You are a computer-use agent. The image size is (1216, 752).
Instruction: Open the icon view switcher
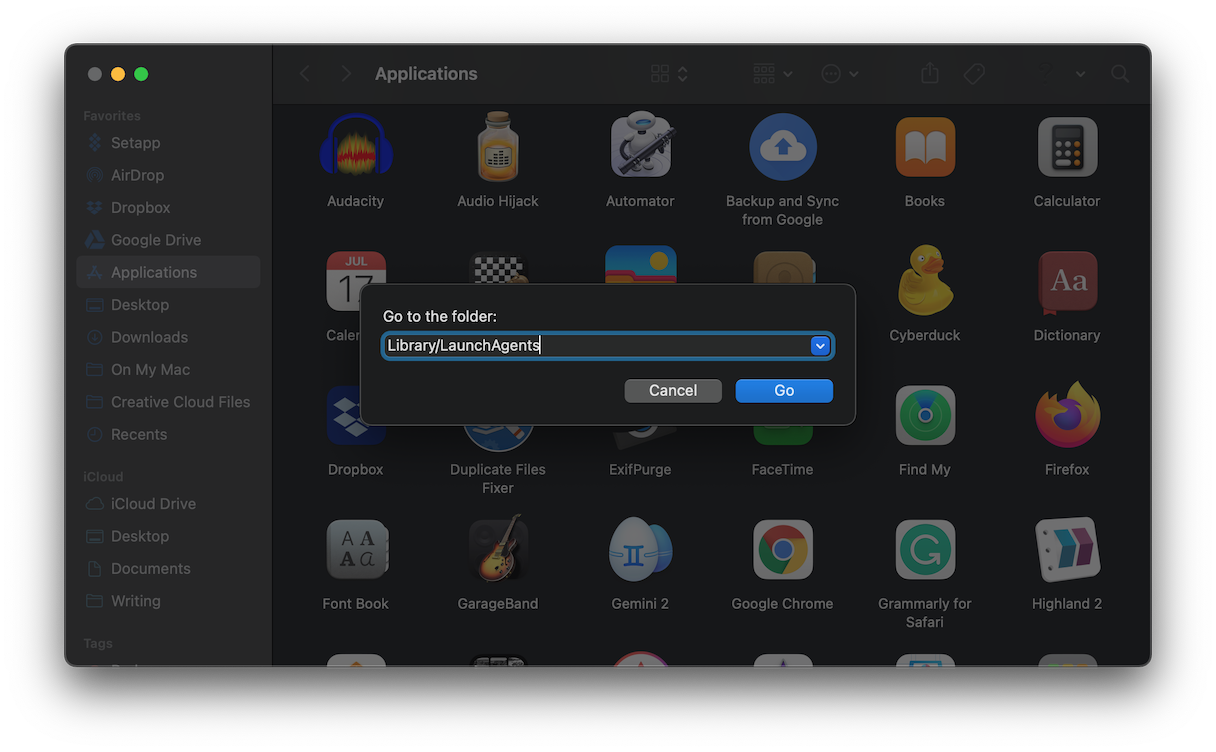click(x=669, y=74)
